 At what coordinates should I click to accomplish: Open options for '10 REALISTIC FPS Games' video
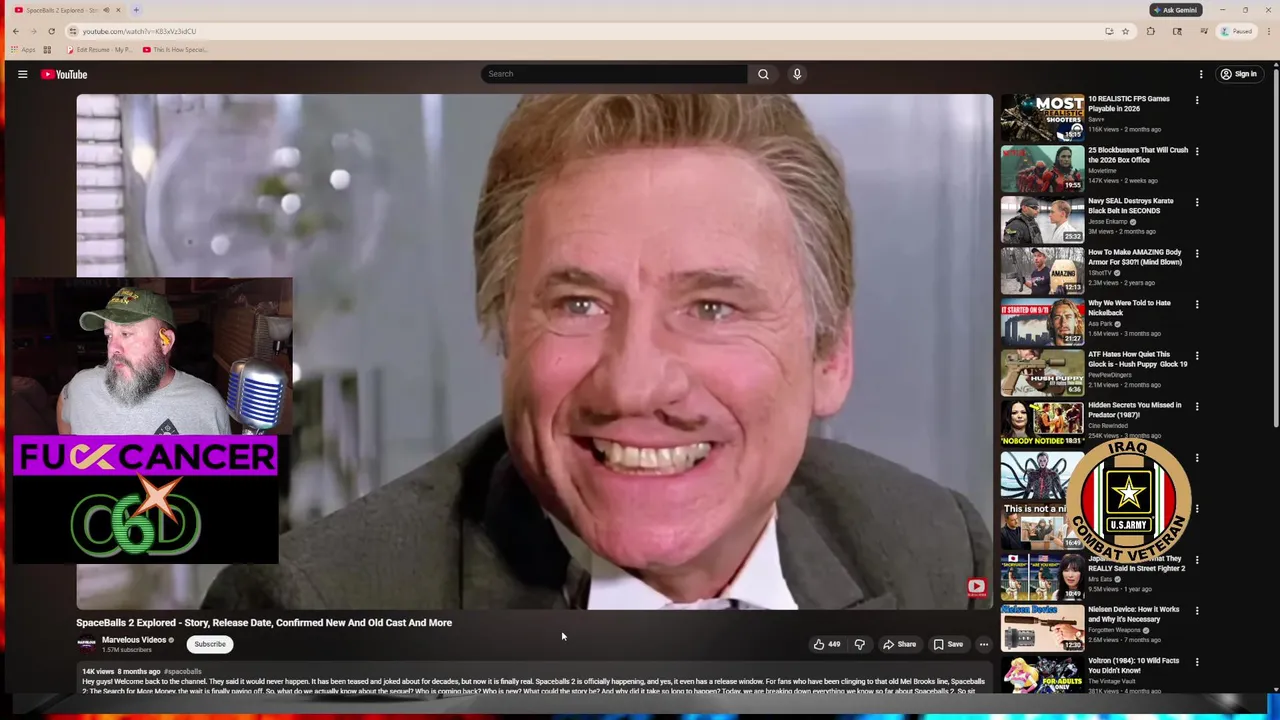[1197, 100]
